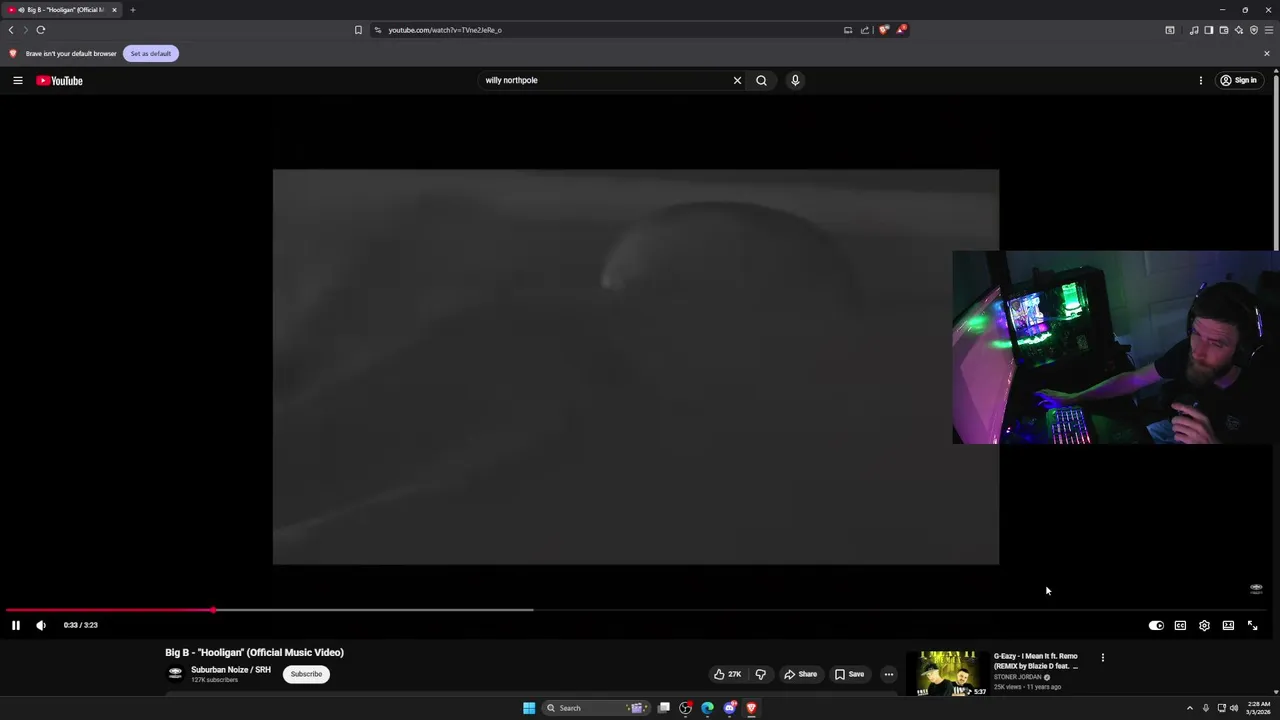Image resolution: width=1280 pixels, height=720 pixels.
Task: Click the address bar URL
Action: (445, 30)
